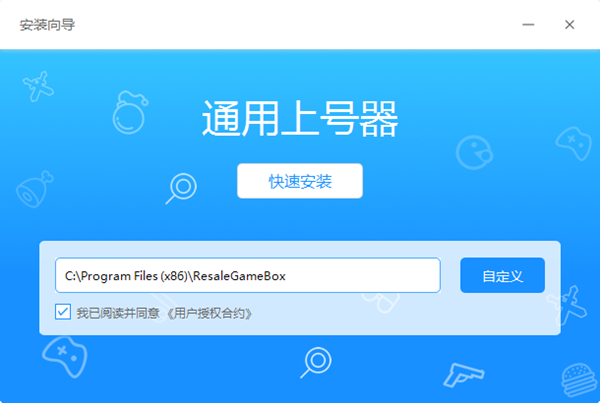Minimize the installer wizard window
The image size is (600, 403).
(x=525, y=24)
